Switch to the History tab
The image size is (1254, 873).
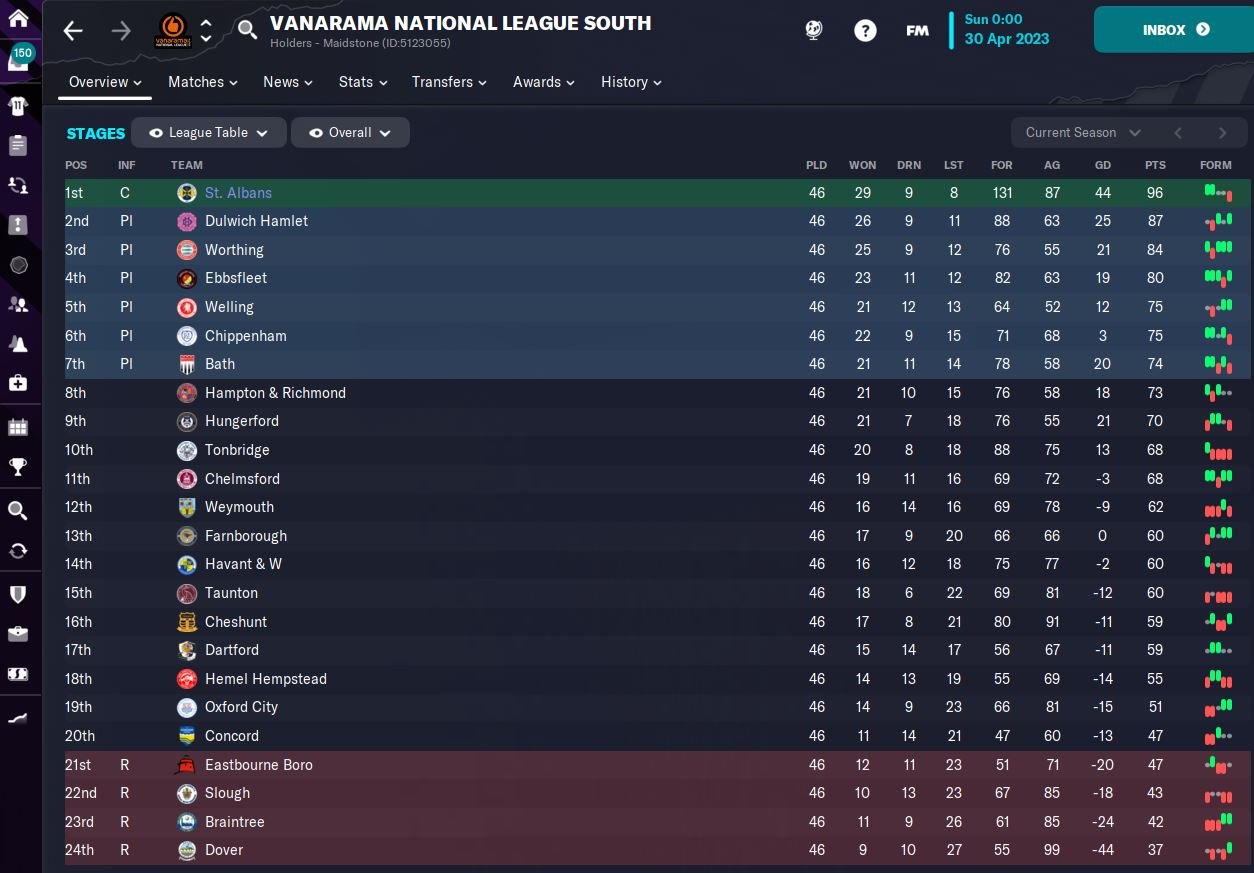point(631,82)
